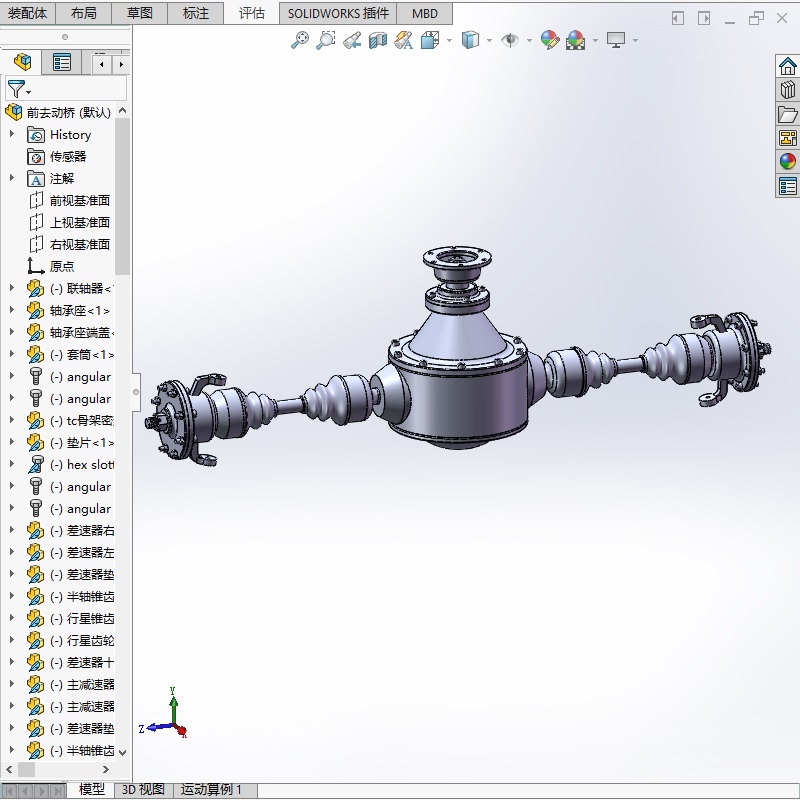Open the 运动算例 1 motion study tab
This screenshot has width=800, height=800.
(211, 790)
